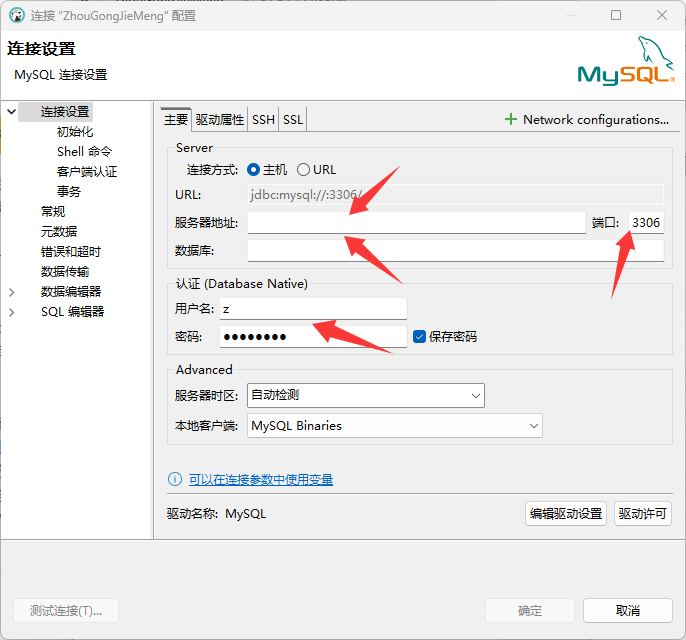Select 初始化 in the settings tree
This screenshot has height=640, width=686.
coord(75,132)
